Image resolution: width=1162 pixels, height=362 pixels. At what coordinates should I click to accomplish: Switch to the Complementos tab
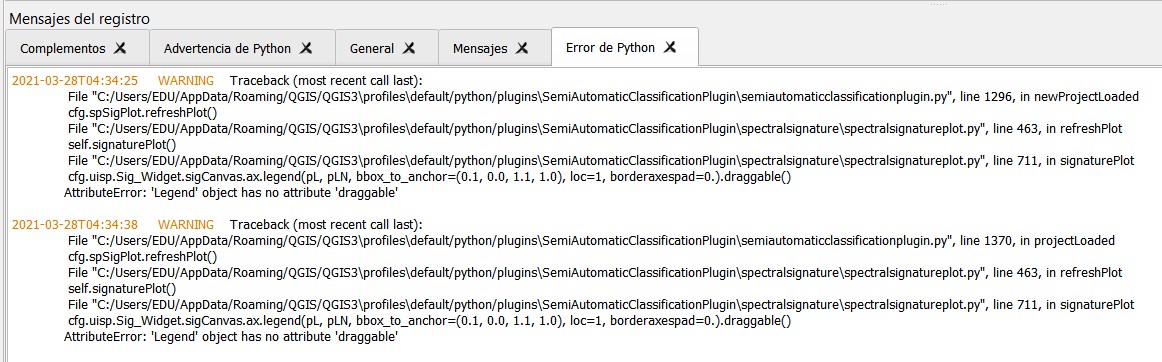pos(63,48)
